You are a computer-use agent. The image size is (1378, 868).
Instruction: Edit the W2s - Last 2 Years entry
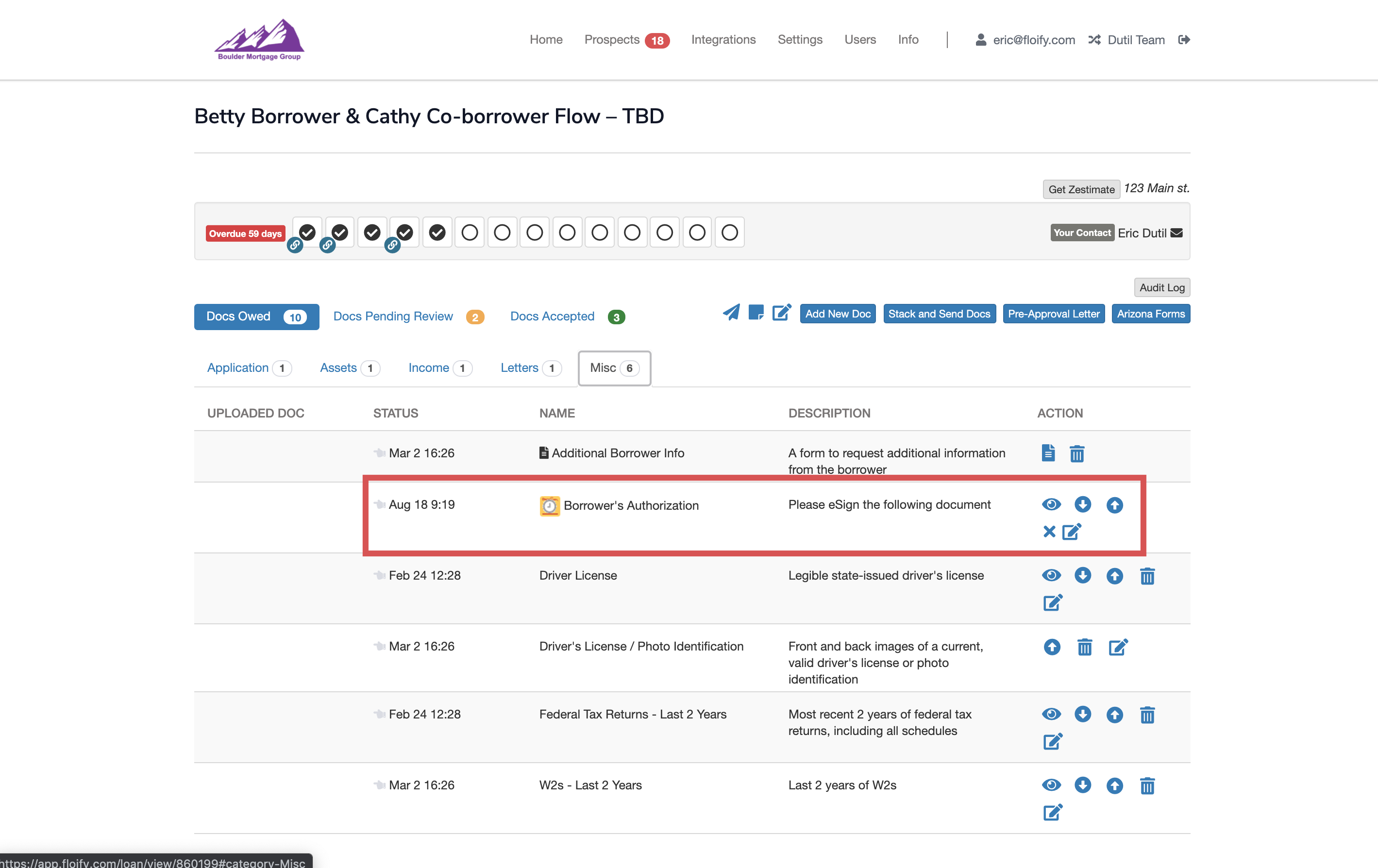tap(1052, 812)
